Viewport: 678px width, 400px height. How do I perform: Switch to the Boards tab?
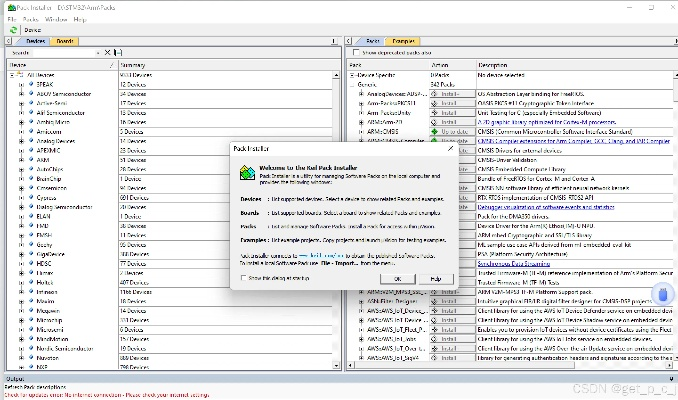click(x=65, y=42)
